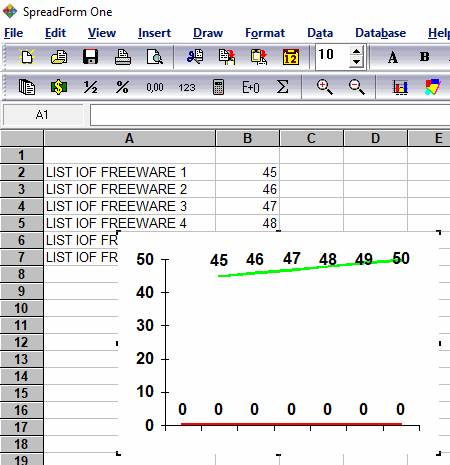
Task: Apply 0,00 decimal format
Action: click(155, 88)
